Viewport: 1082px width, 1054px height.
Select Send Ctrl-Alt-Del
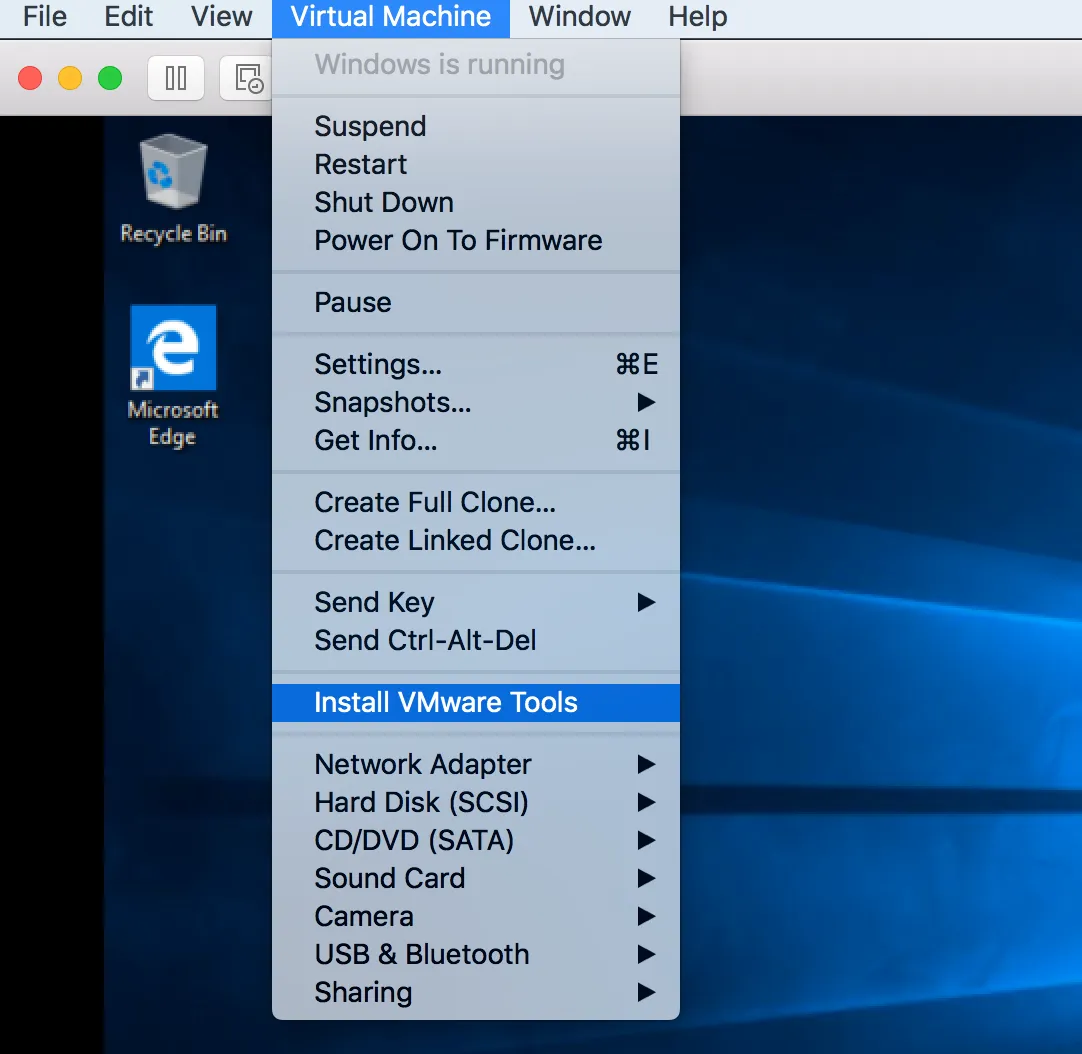[476, 641]
